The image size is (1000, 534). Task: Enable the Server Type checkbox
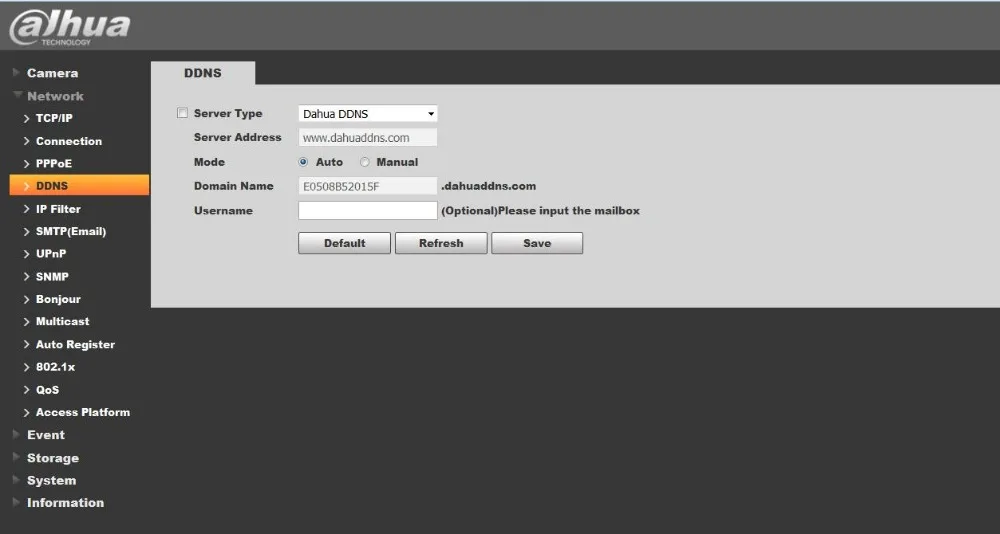(x=182, y=113)
